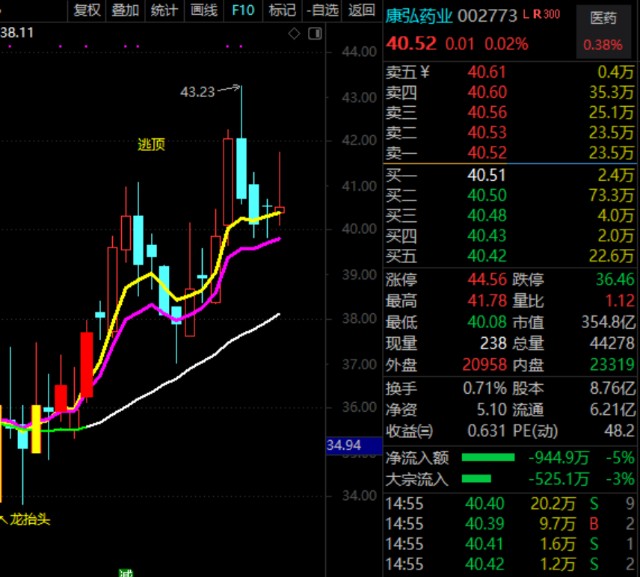
Task: Select the 医药 sector tag
Action: click(x=603, y=18)
